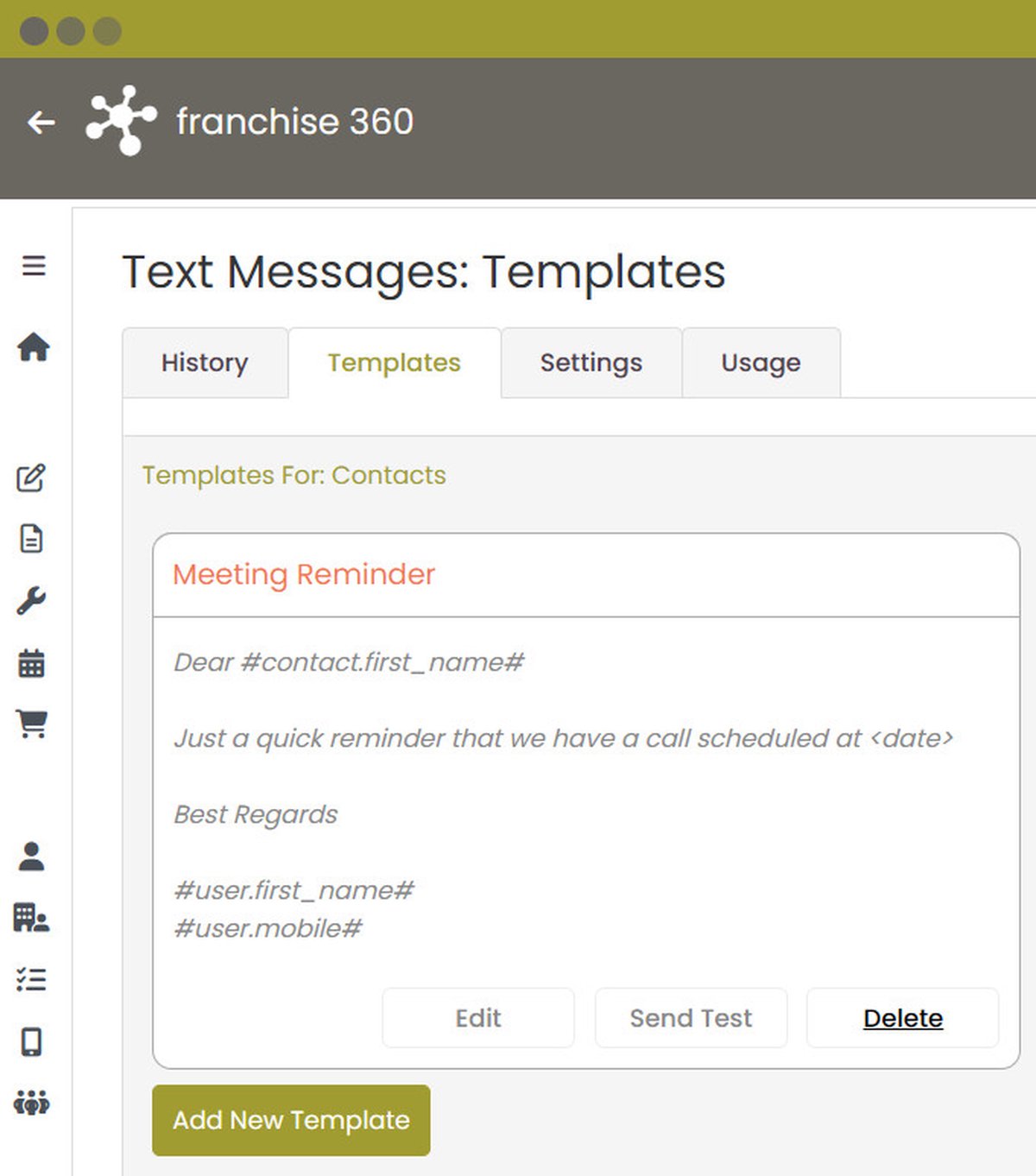Open the hamburger menu in sidebar
This screenshot has width=1036, height=1176.
pyautogui.click(x=34, y=266)
